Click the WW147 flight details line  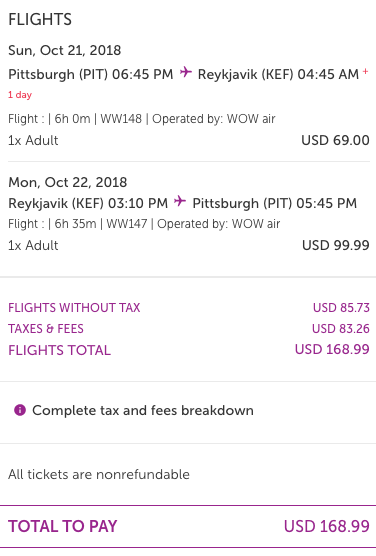[x=144, y=224]
